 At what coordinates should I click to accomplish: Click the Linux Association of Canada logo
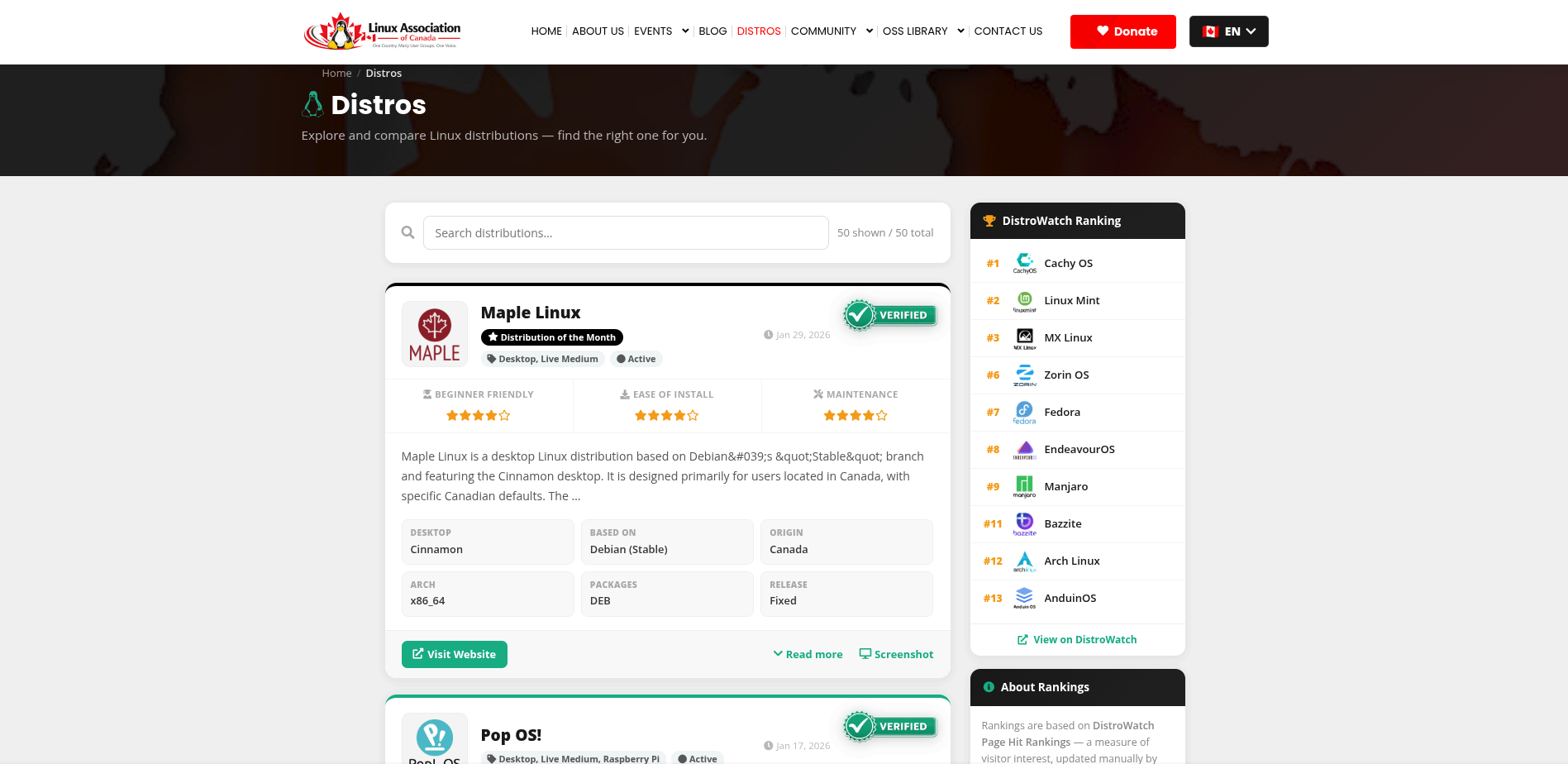(382, 31)
